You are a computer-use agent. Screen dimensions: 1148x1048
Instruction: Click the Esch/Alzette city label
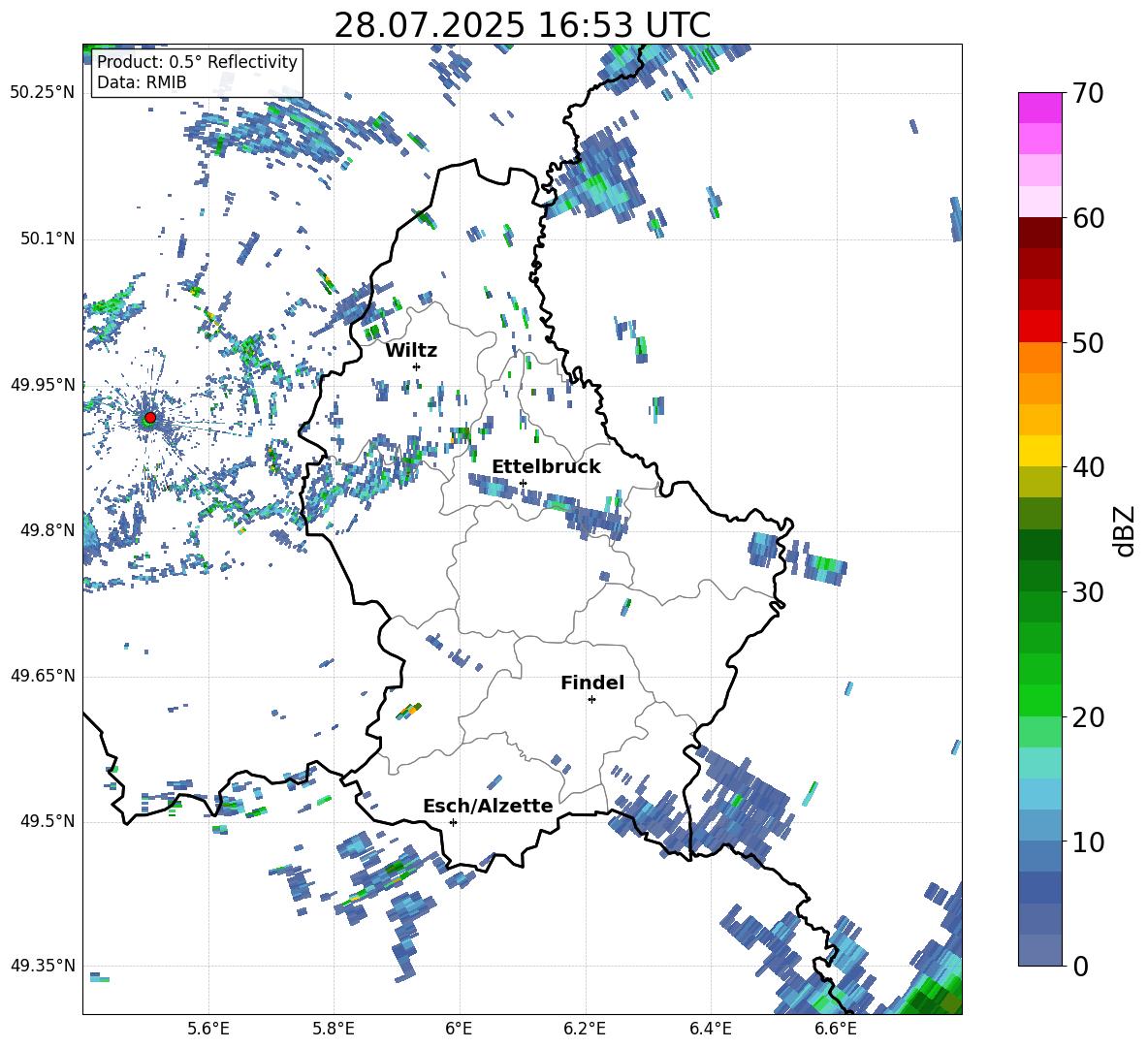click(488, 806)
